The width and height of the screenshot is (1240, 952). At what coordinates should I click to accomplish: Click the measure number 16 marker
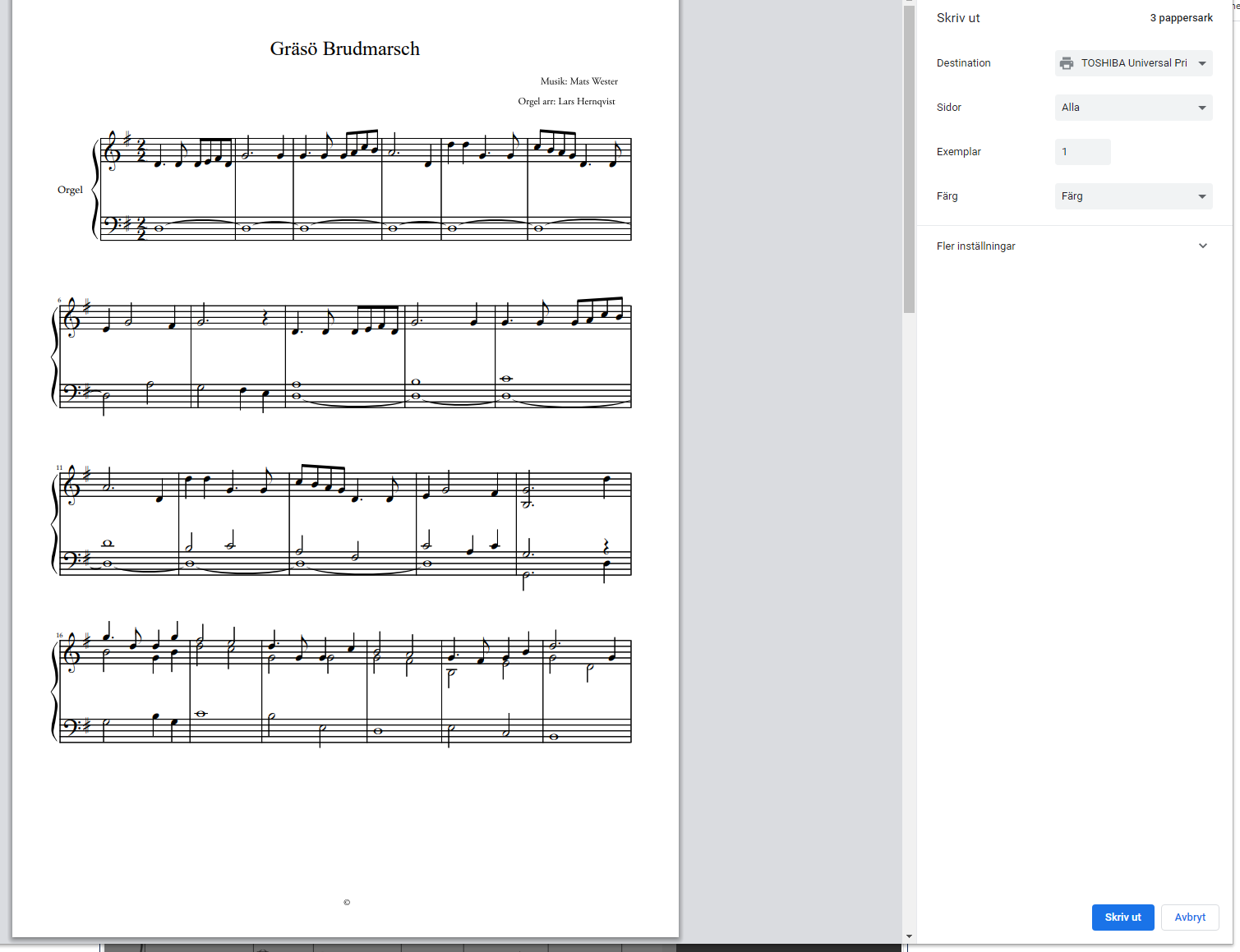59,635
